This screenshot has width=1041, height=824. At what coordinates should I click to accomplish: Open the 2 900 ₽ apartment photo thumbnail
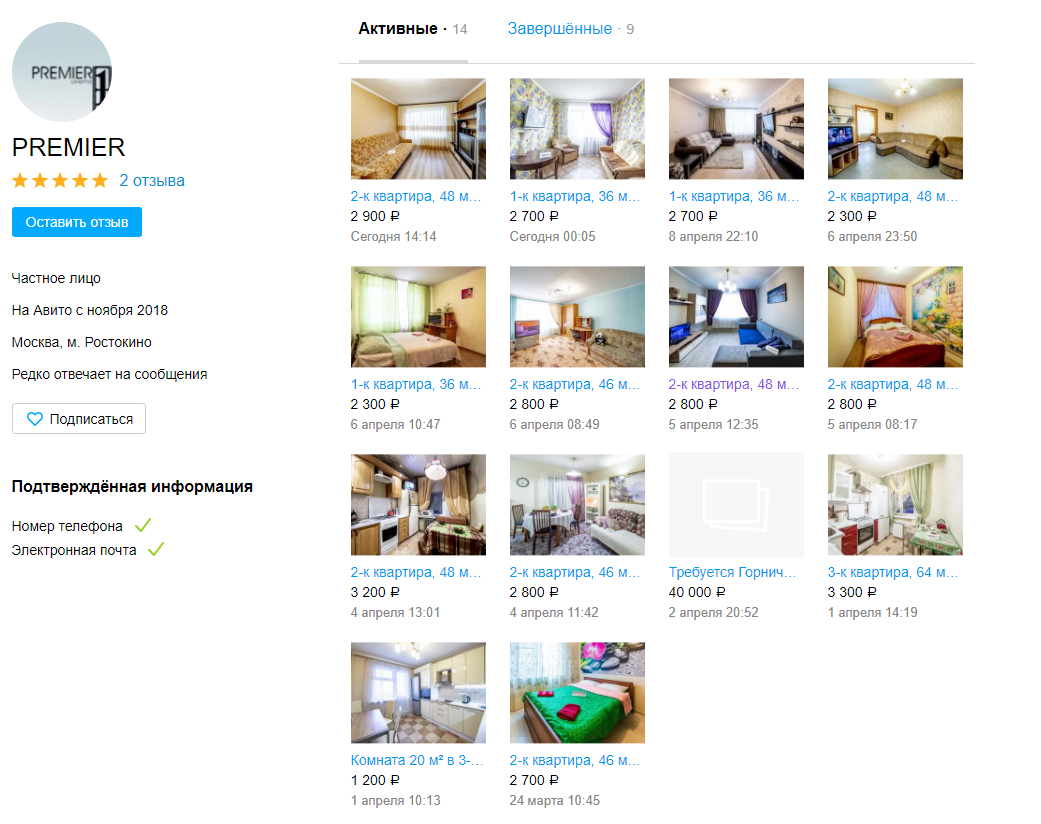[418, 129]
